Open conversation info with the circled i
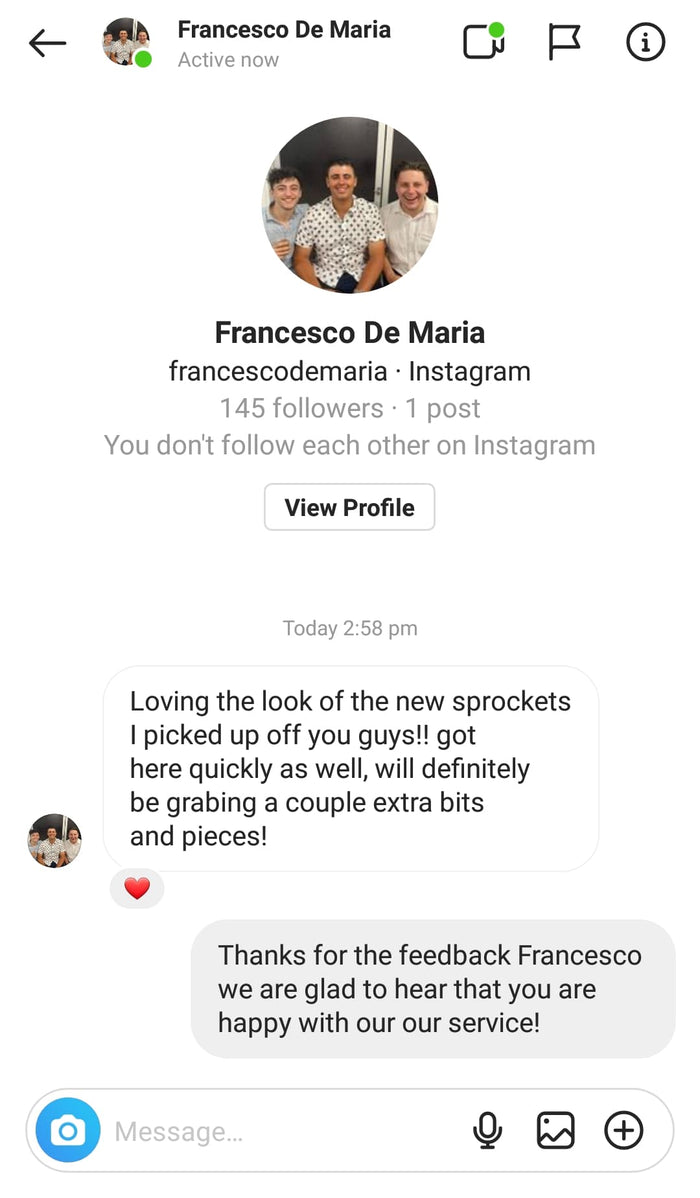This screenshot has width=700, height=1198. (645, 43)
